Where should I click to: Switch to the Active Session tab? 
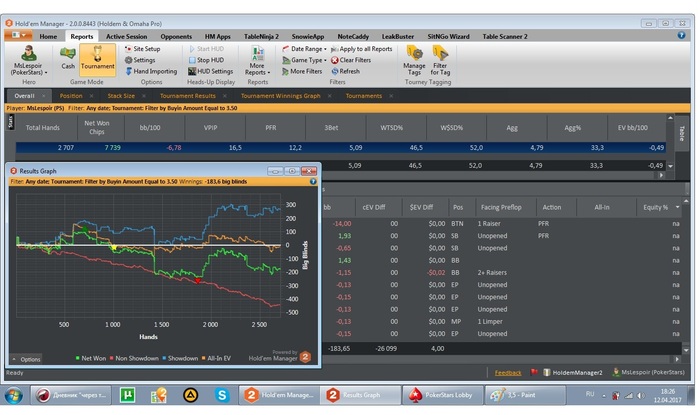tap(126, 37)
